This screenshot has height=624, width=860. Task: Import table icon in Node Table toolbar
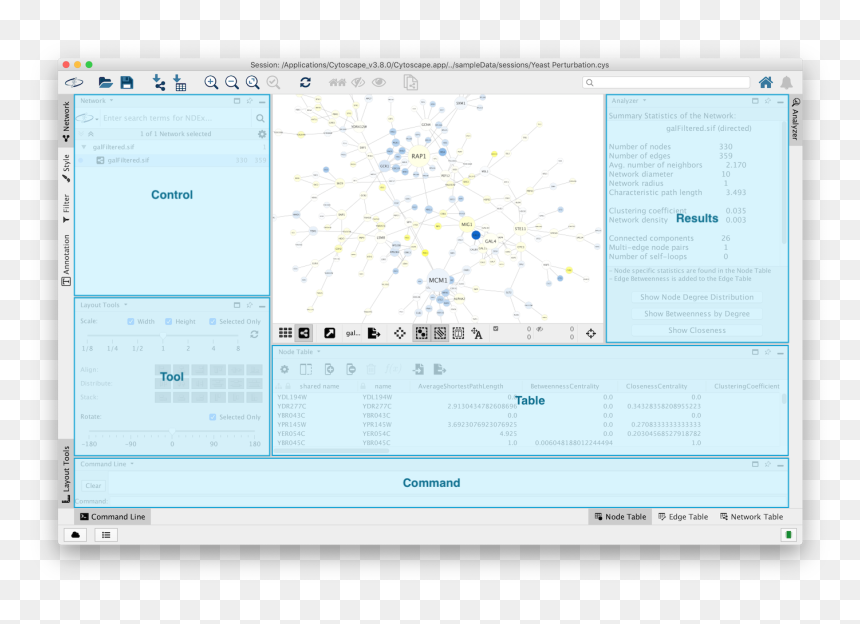click(x=418, y=370)
